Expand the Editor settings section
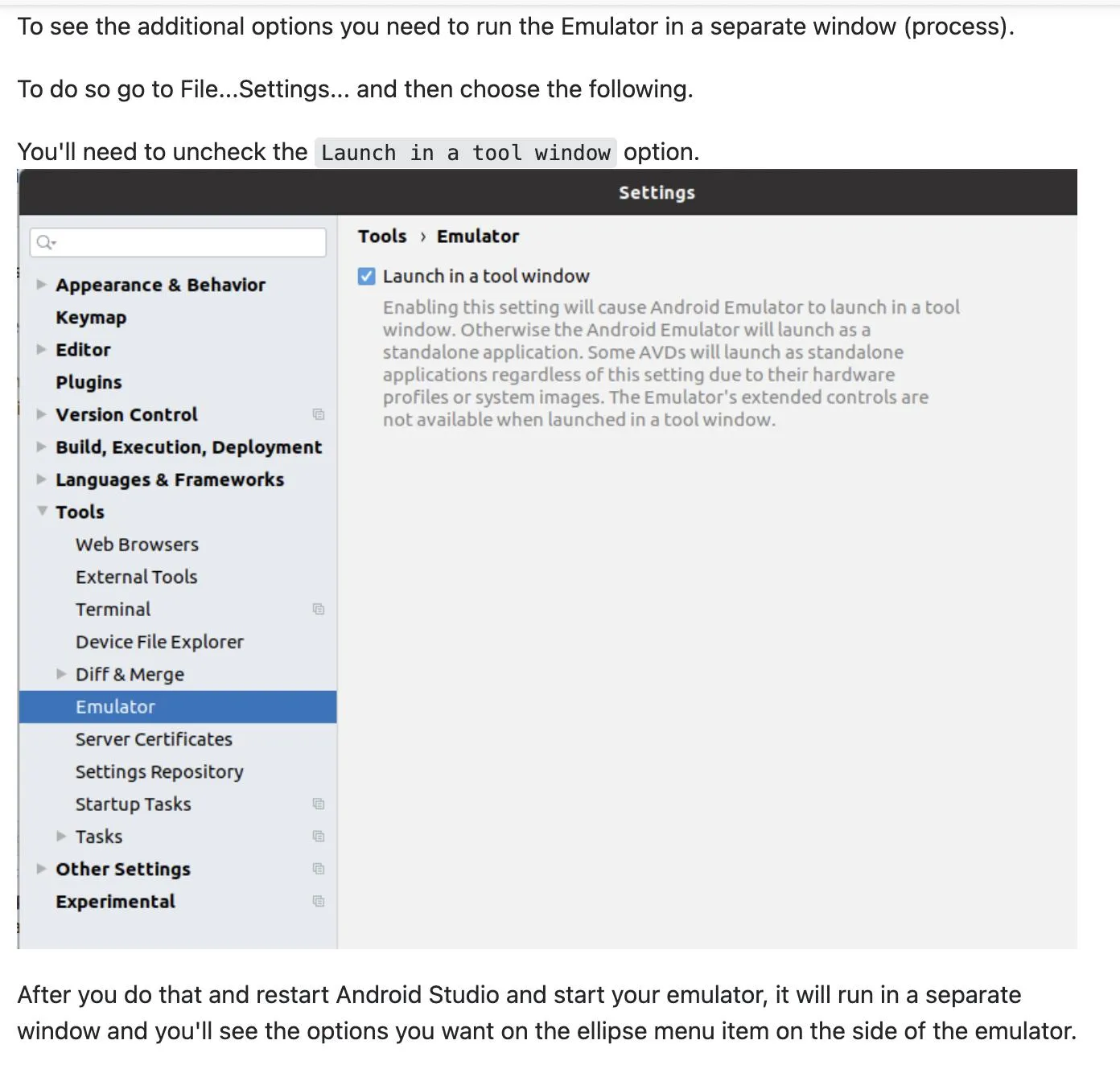Image resolution: width=1120 pixels, height=1065 pixels. click(41, 350)
